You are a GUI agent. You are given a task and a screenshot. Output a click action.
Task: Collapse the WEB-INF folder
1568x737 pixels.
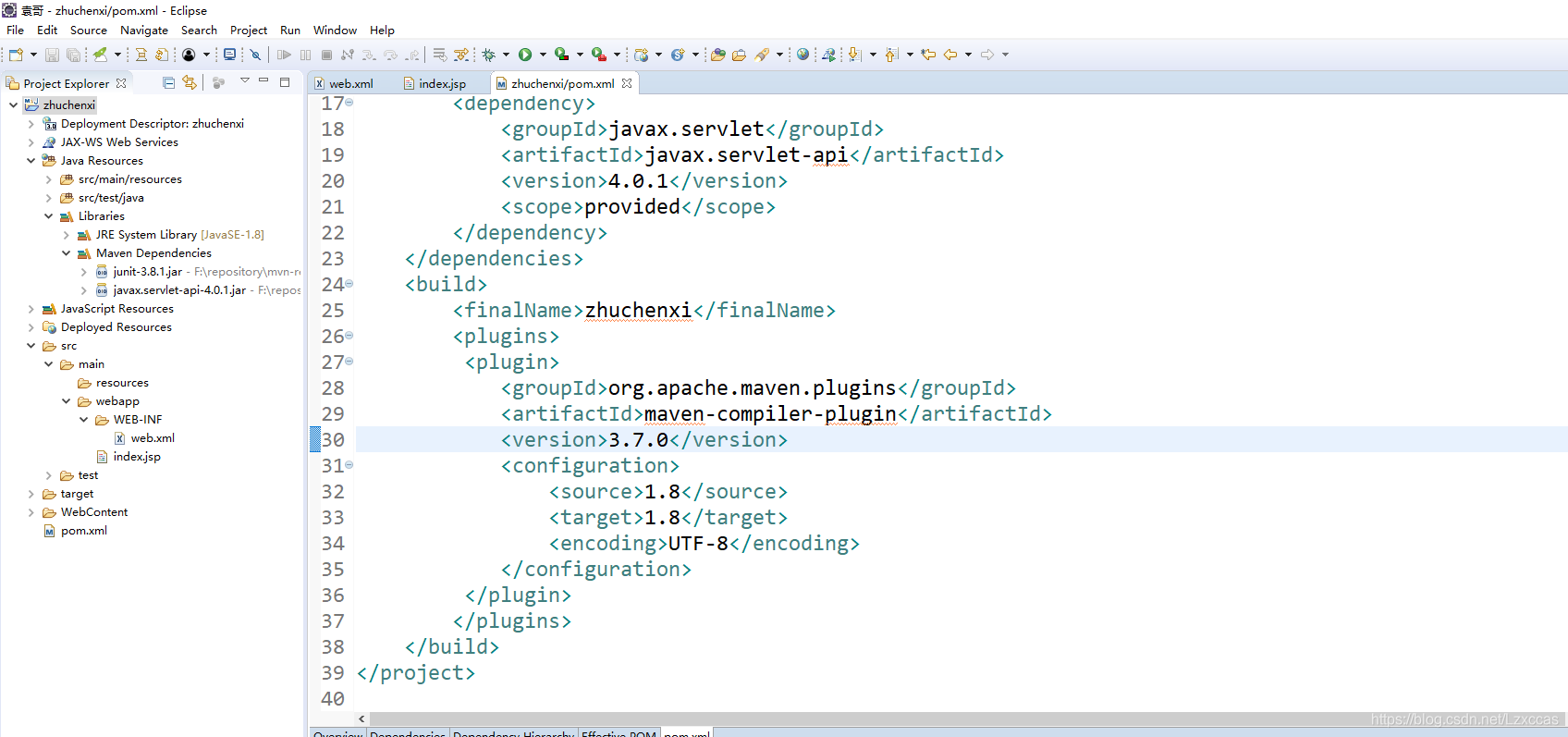[83, 420]
